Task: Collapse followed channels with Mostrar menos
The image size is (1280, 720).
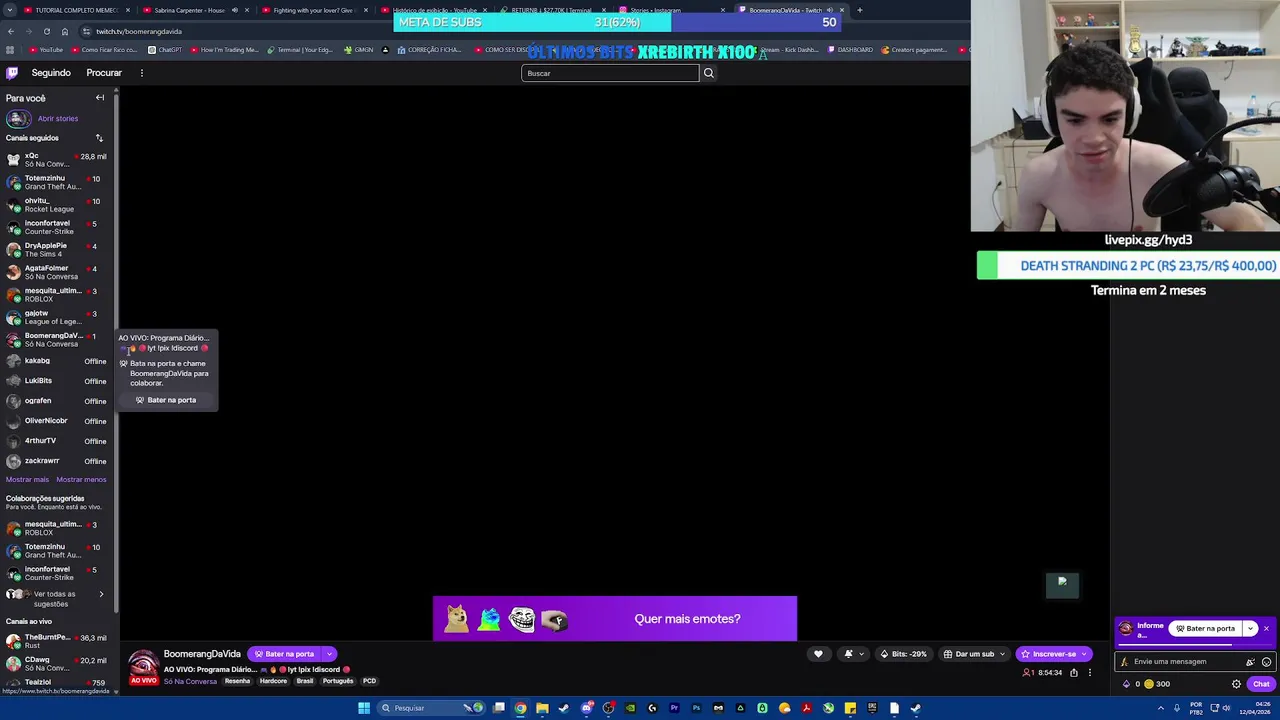Action: point(81,479)
